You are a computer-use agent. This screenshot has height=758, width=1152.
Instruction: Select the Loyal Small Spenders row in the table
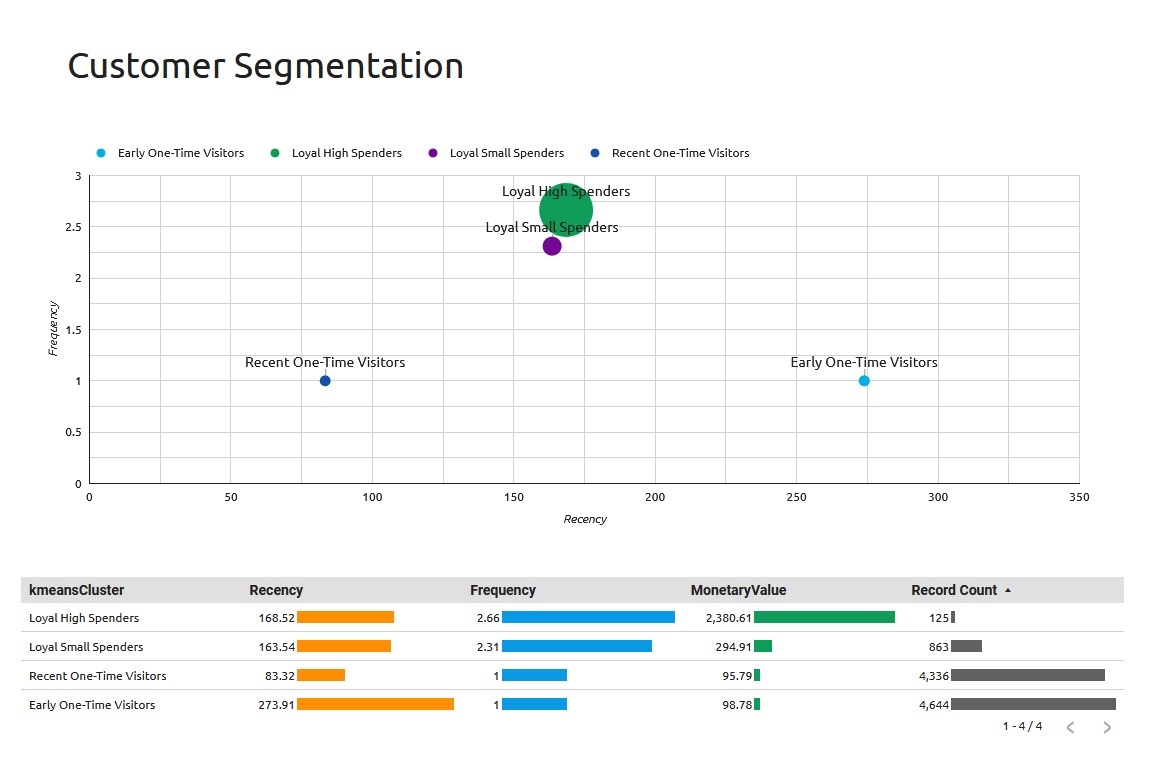pyautogui.click(x=88, y=647)
